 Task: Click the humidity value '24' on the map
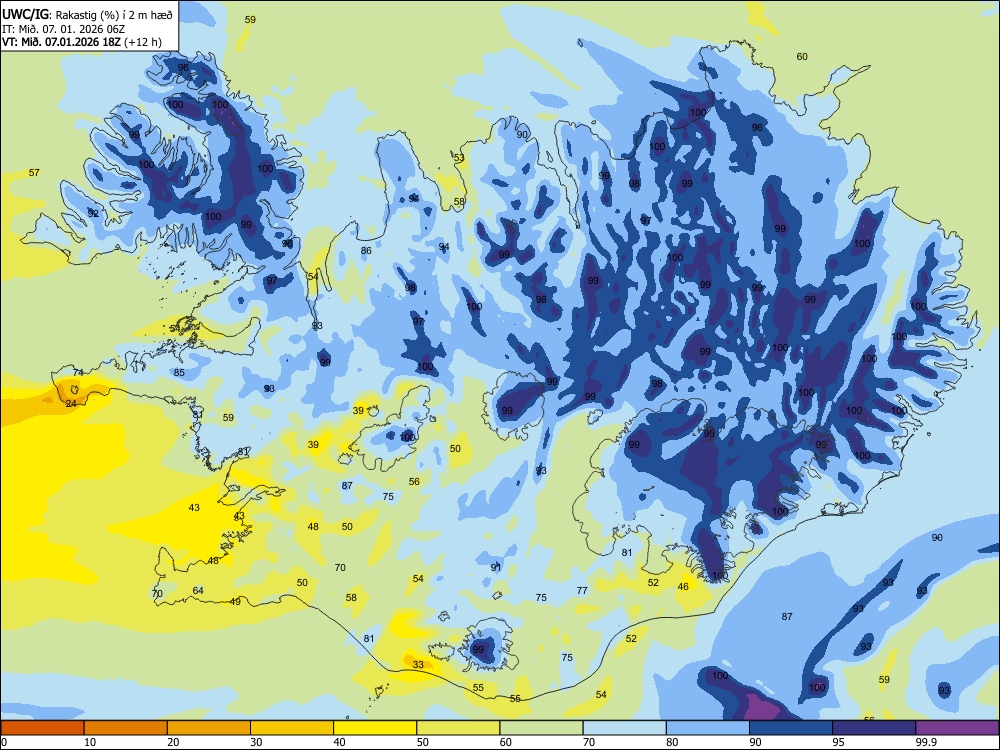pyautogui.click(x=71, y=404)
